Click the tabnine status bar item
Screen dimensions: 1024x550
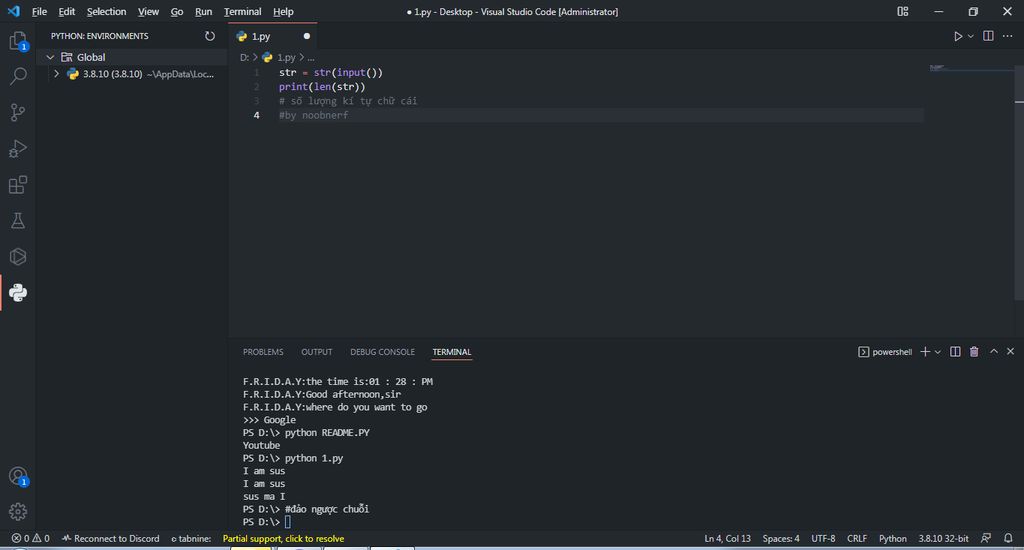coord(191,538)
